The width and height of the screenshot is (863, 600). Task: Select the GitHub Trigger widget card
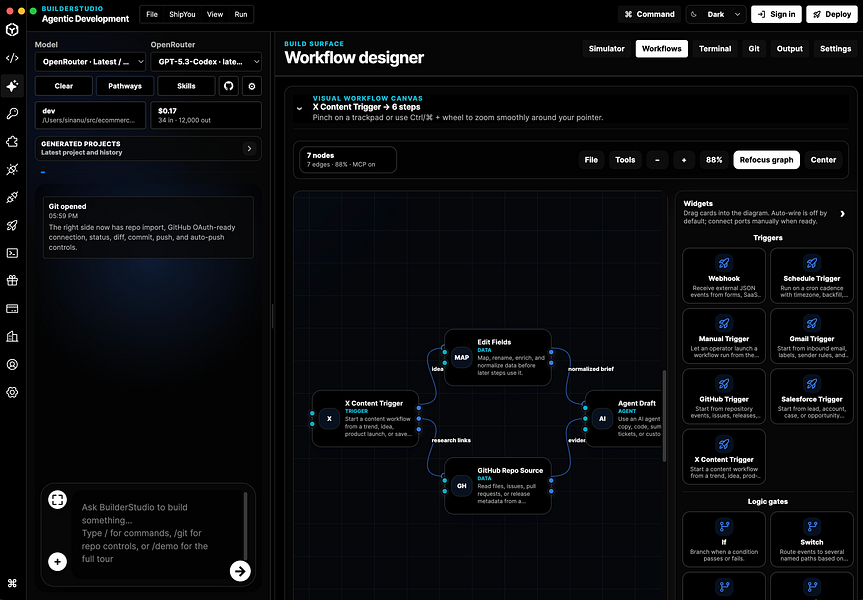point(724,396)
